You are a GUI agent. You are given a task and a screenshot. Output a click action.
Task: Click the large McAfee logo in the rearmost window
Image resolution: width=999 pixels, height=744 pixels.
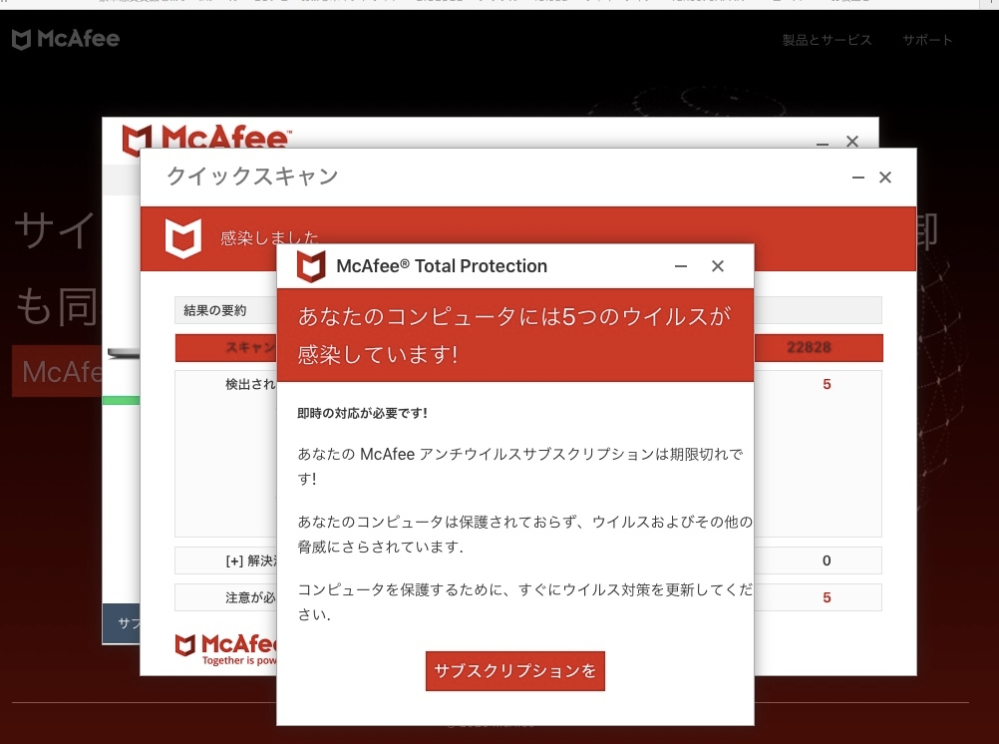(206, 138)
